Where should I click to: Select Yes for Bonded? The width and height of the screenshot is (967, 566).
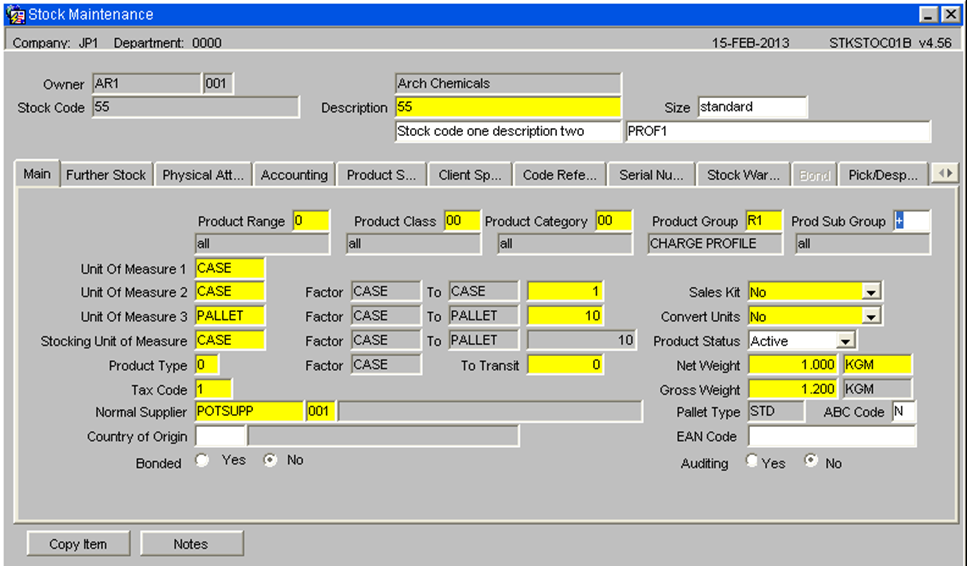point(202,460)
